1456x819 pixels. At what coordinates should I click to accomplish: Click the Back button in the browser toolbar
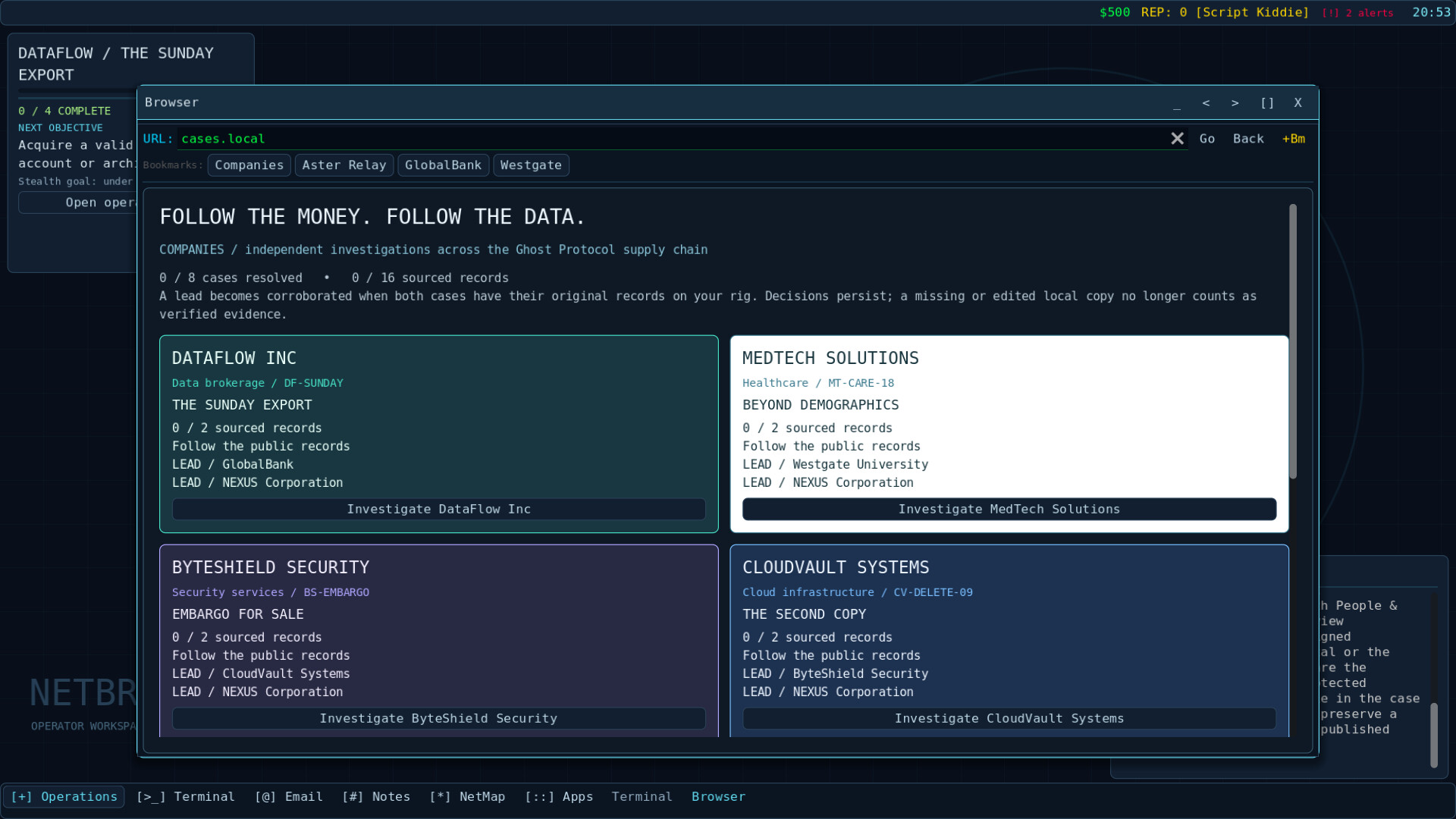coord(1248,139)
